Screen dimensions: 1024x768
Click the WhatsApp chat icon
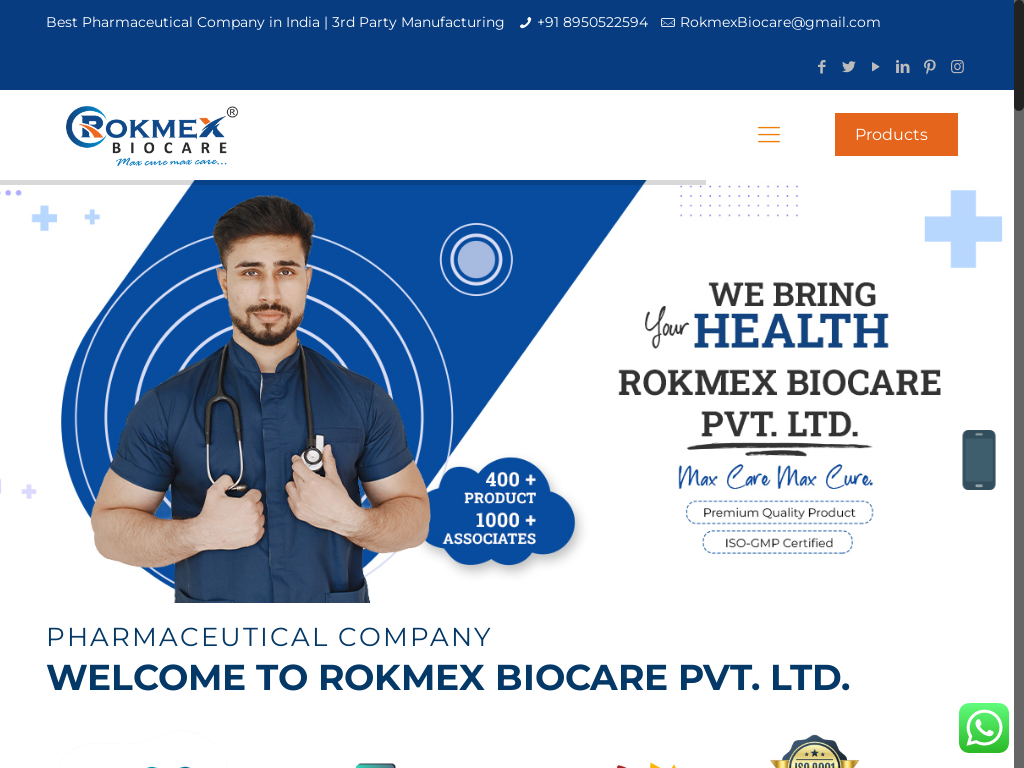point(984,728)
